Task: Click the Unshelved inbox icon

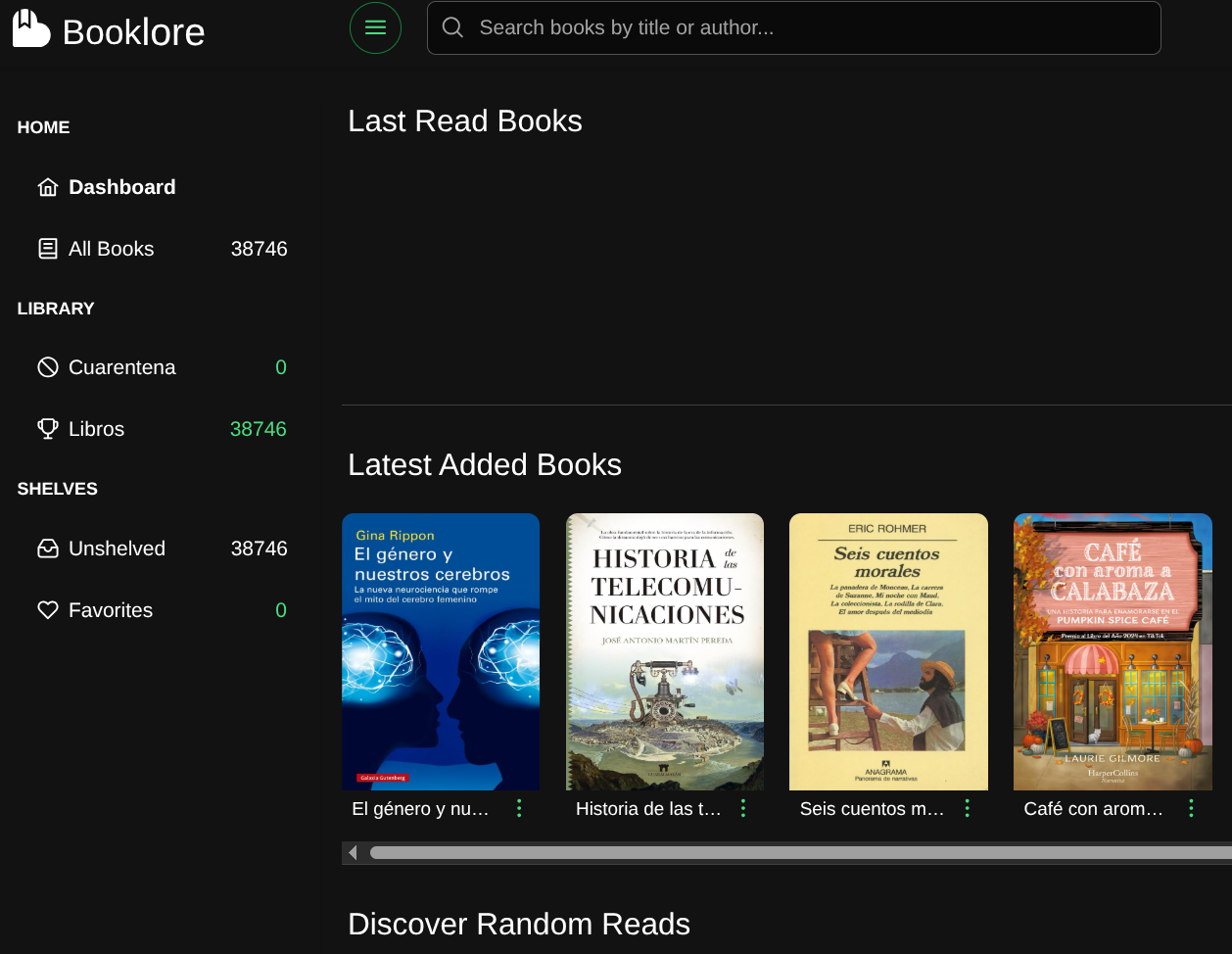Action: (48, 549)
